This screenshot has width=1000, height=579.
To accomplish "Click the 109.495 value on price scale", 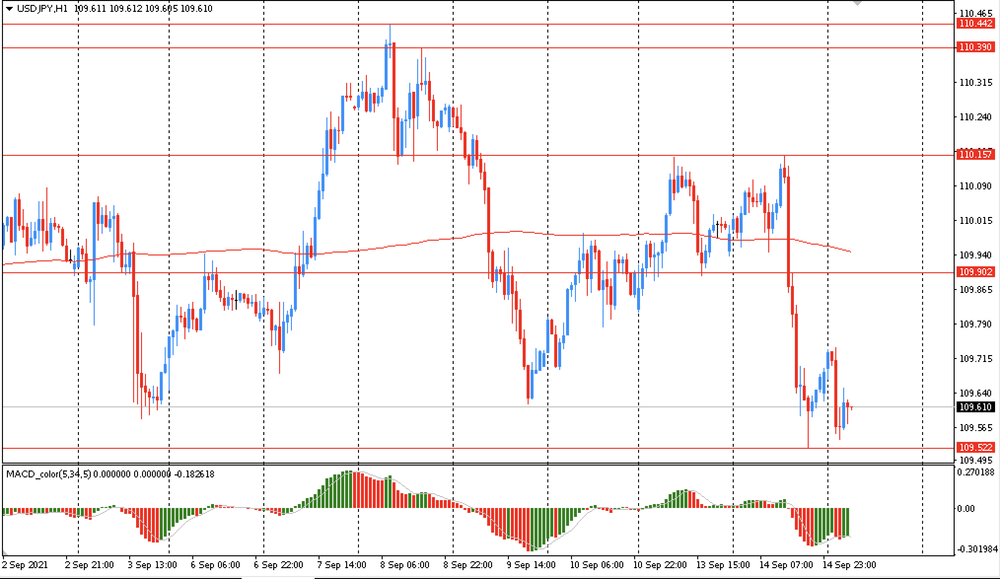I will 976,460.
